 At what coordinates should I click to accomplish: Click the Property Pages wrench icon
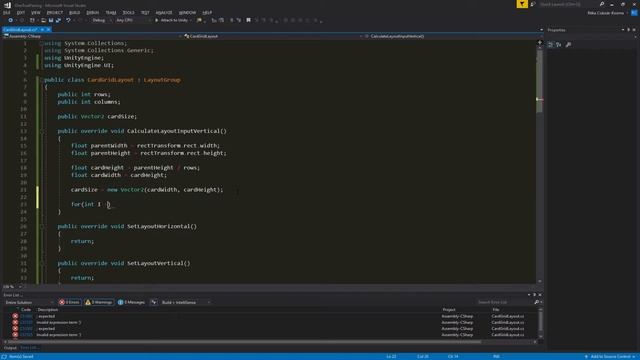[x=569, y=44]
